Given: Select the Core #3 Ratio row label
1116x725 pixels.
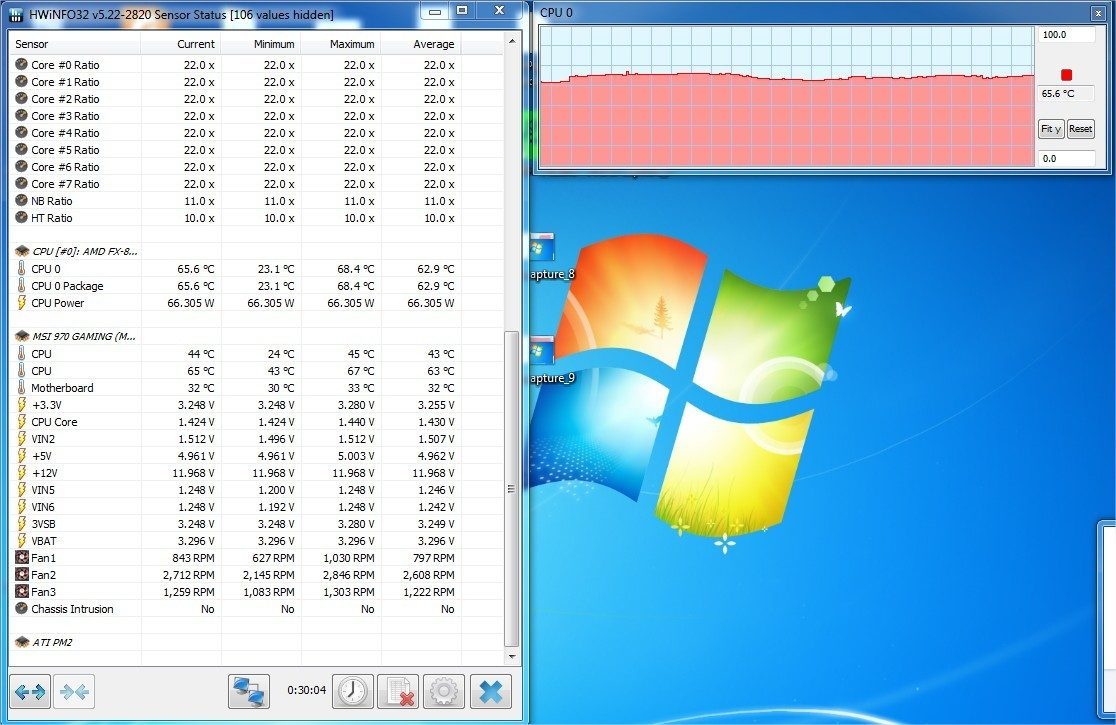Looking at the screenshot, I should pos(65,116).
